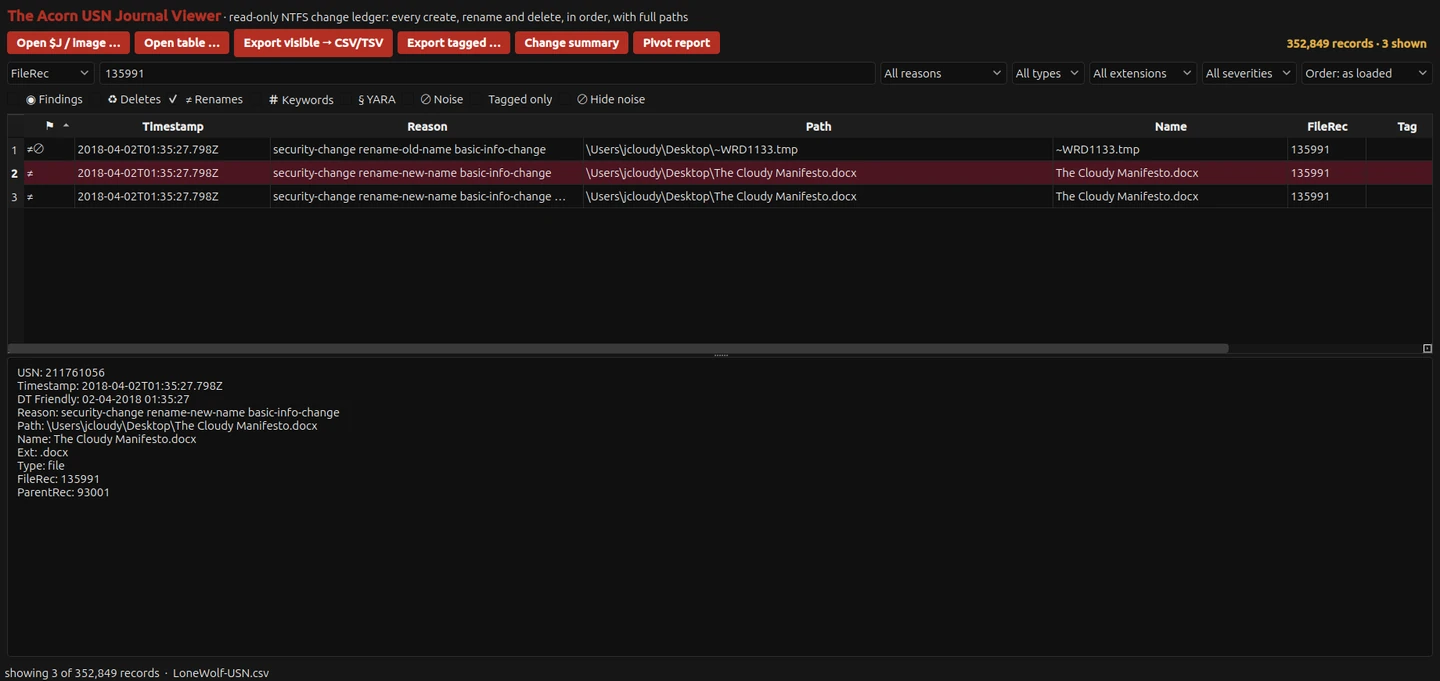The width and height of the screenshot is (1440, 681).
Task: Open the Pivot report
Action: [x=676, y=43]
